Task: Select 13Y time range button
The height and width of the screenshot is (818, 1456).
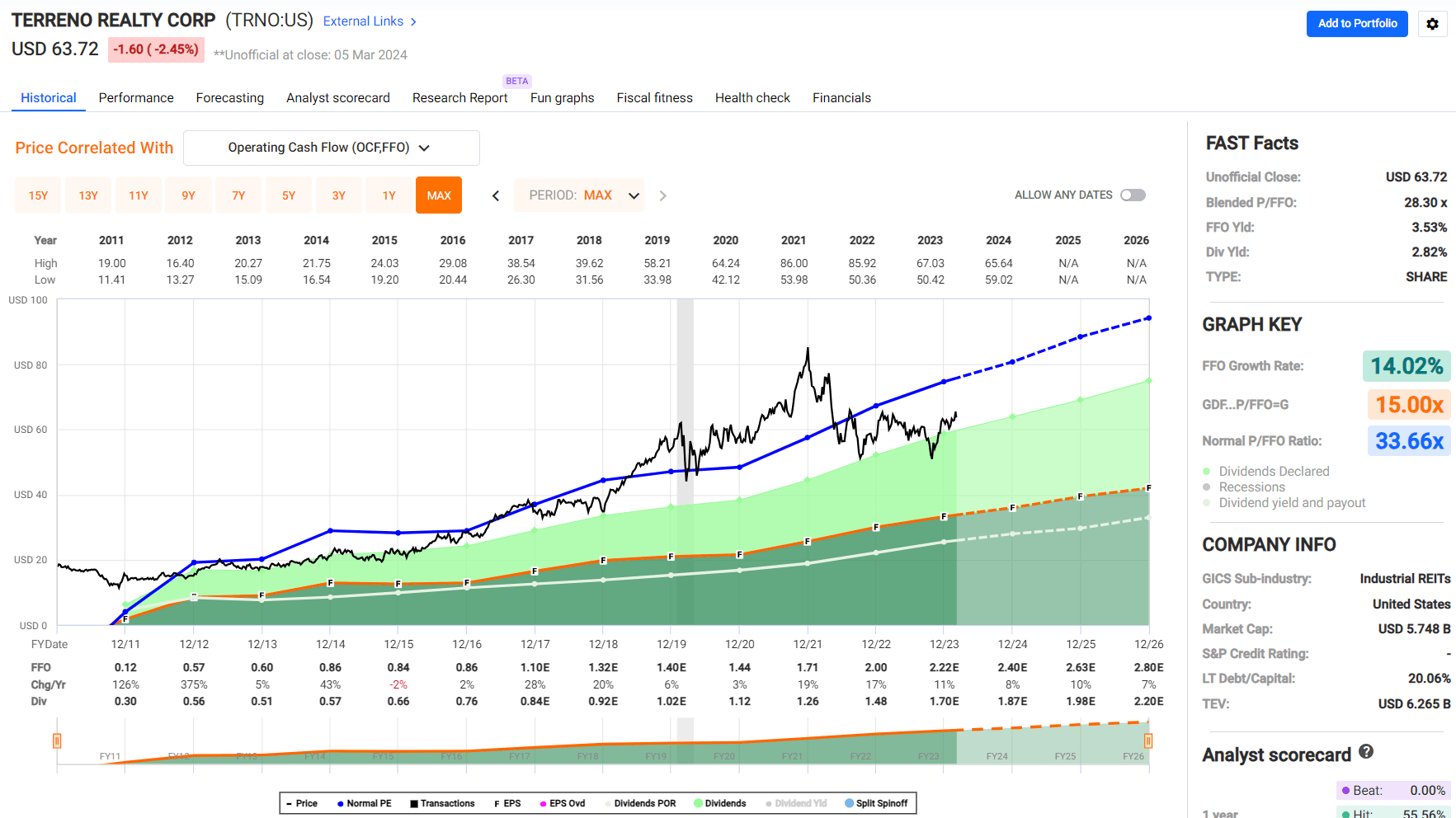Action: click(x=88, y=195)
